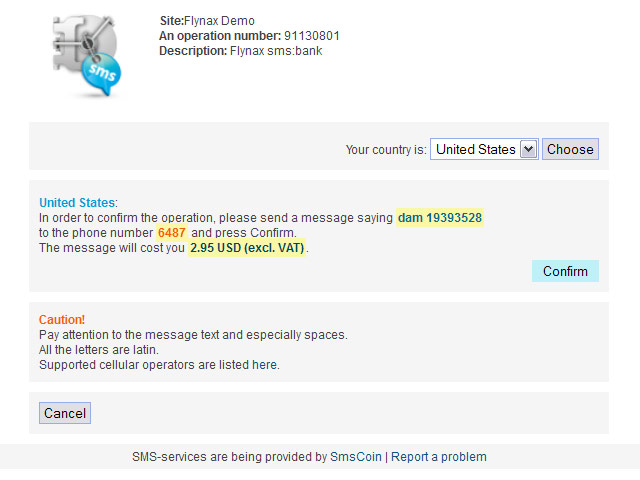Open the United States country dropdown
The height and width of the screenshot is (480, 640).
point(484,149)
